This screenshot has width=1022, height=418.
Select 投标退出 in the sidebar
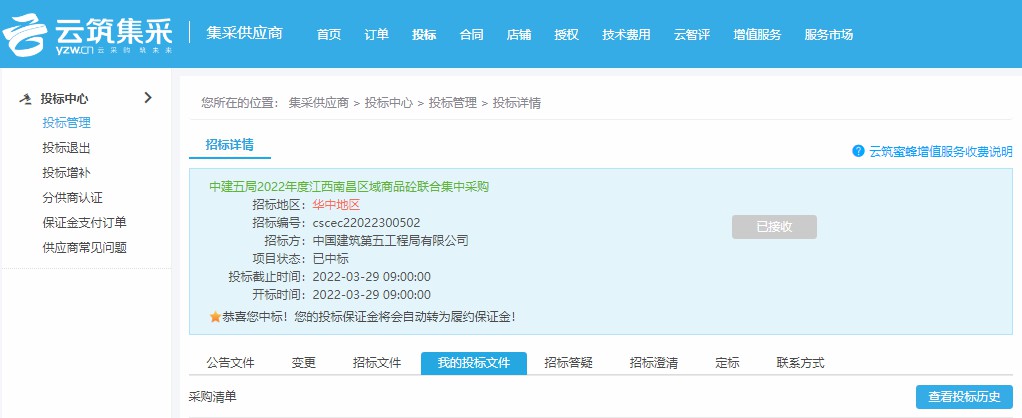click(66, 148)
